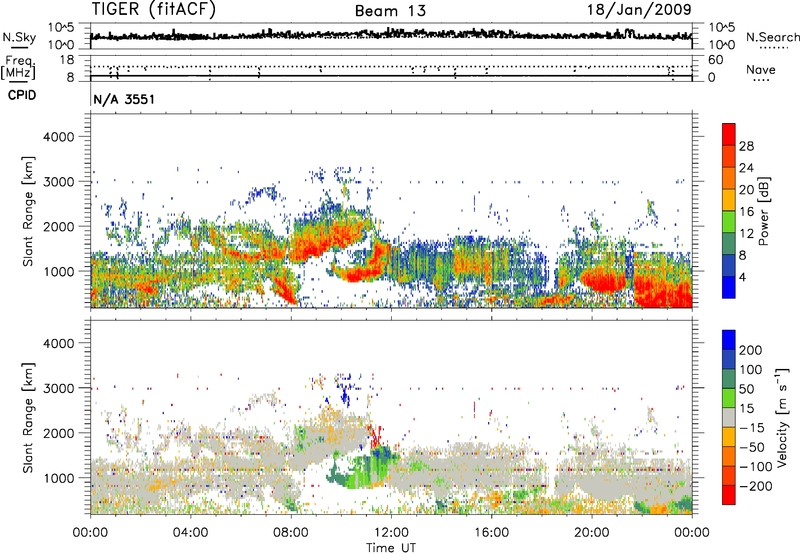This screenshot has height=554, width=800.
Task: Click the "2000" tick of the power panel
Action: pyautogui.click(x=58, y=226)
